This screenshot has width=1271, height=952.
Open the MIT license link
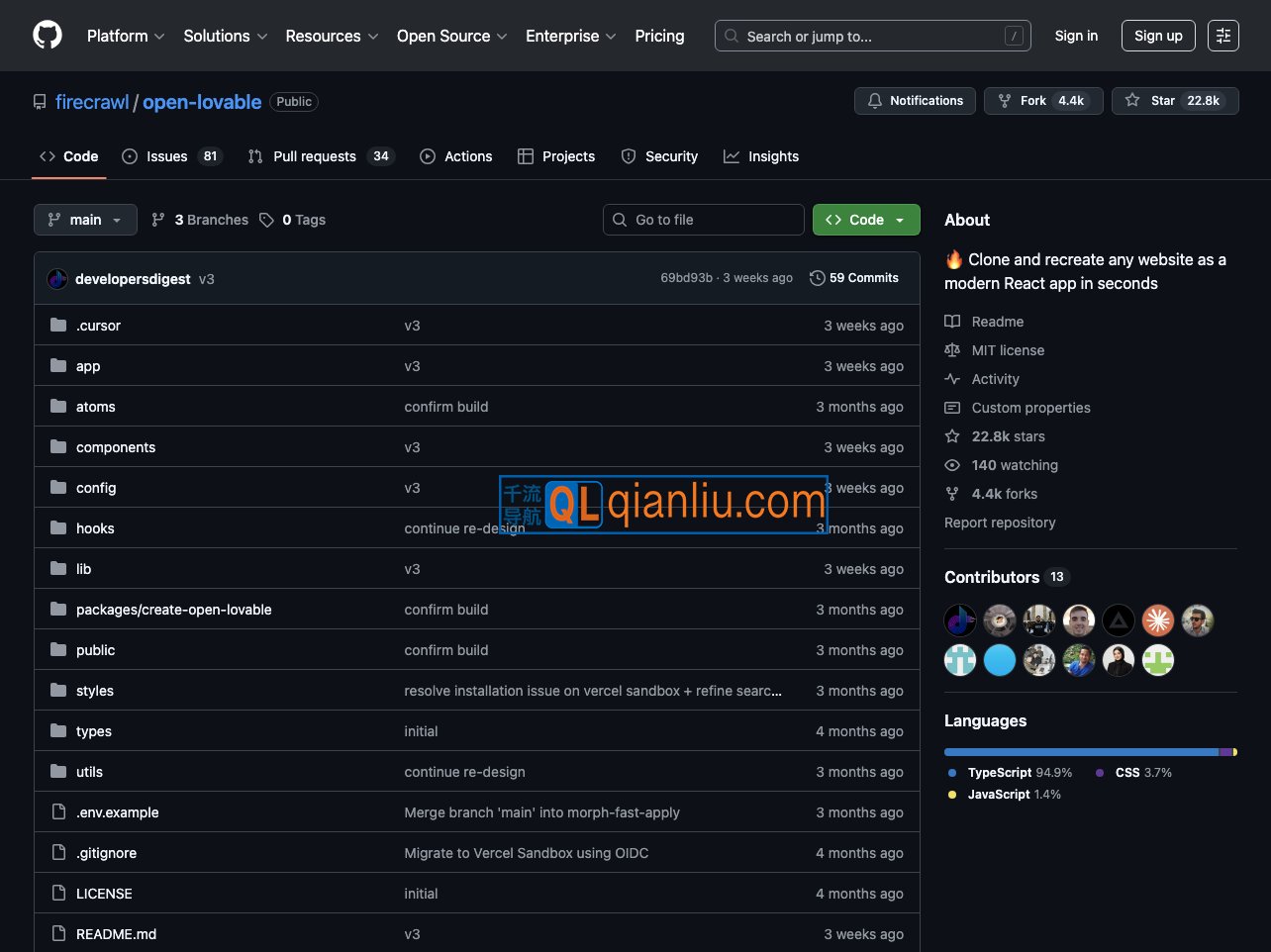(x=1008, y=350)
